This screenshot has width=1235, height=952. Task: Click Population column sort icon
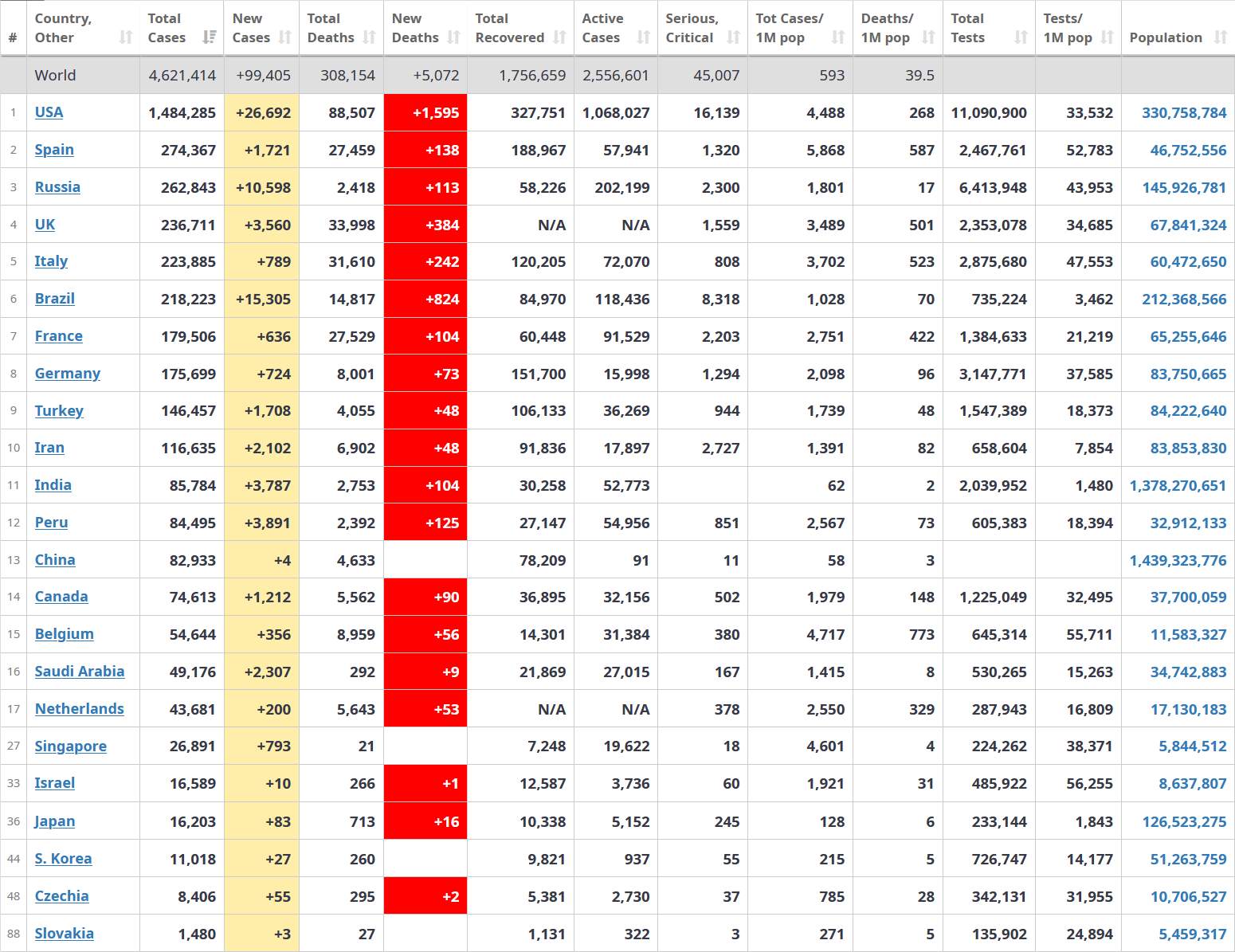(1220, 37)
